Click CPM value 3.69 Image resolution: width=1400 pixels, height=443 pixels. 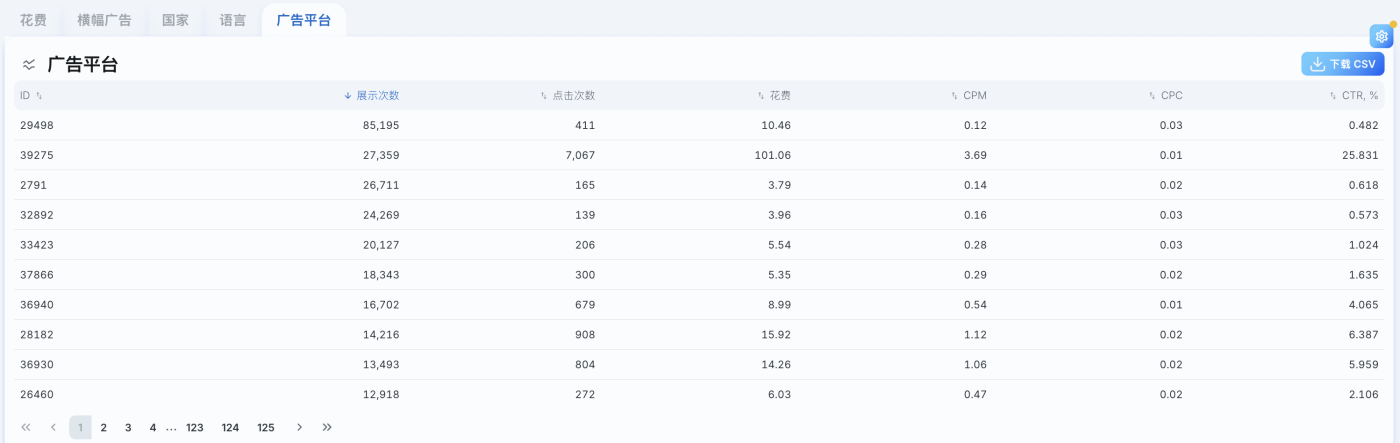975,155
